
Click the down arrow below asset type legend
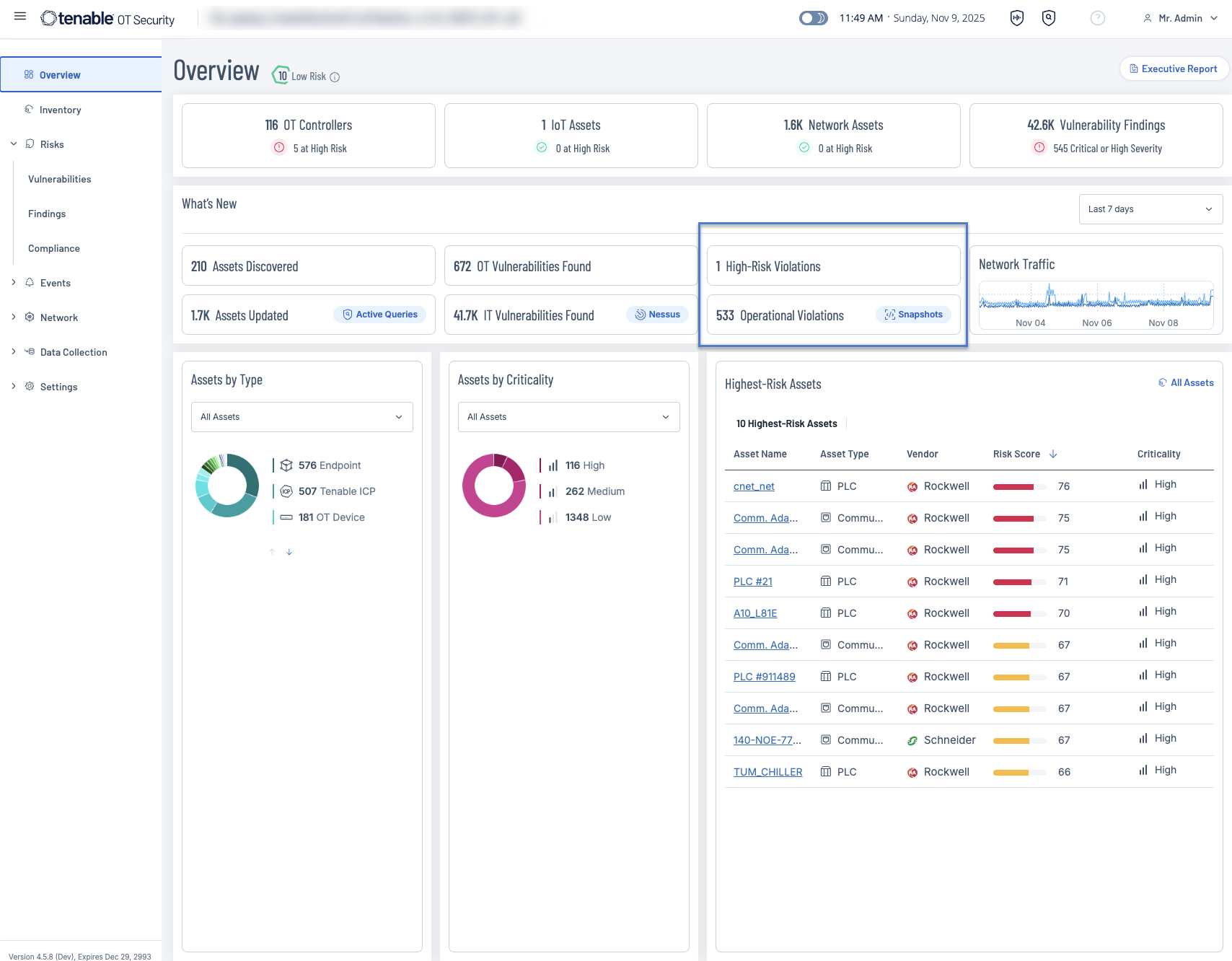[289, 552]
